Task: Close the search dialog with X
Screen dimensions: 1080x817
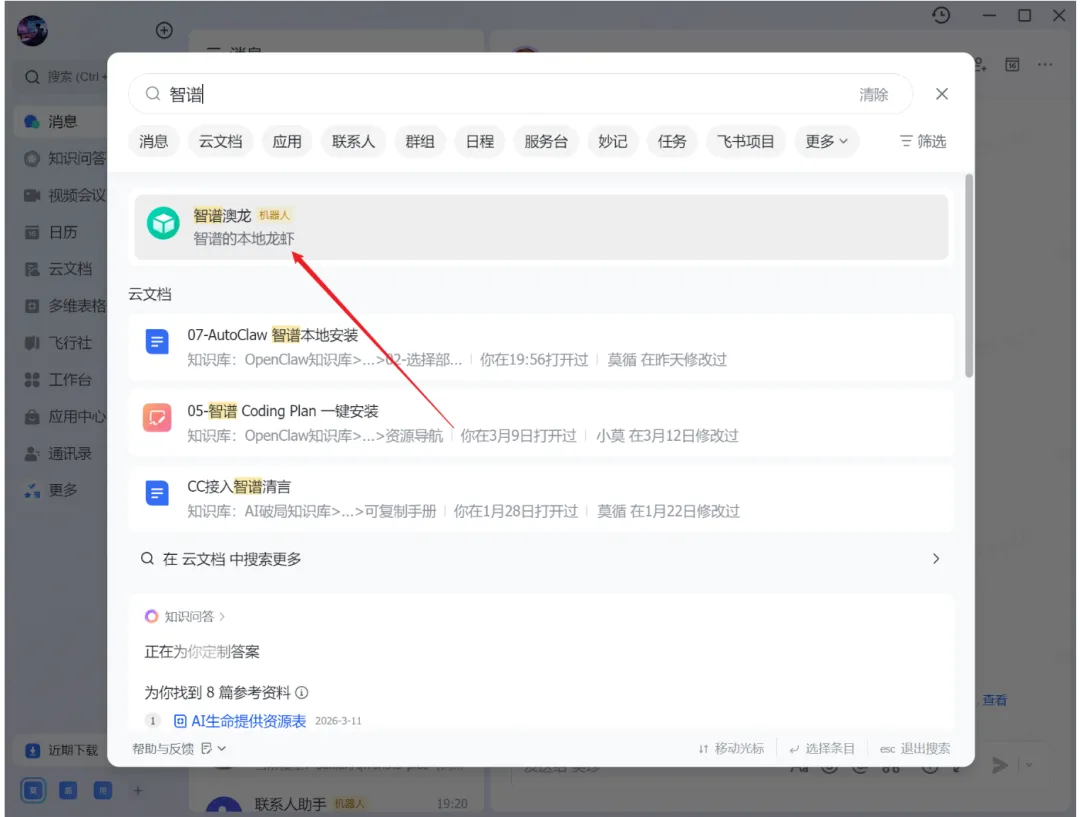Action: click(942, 94)
